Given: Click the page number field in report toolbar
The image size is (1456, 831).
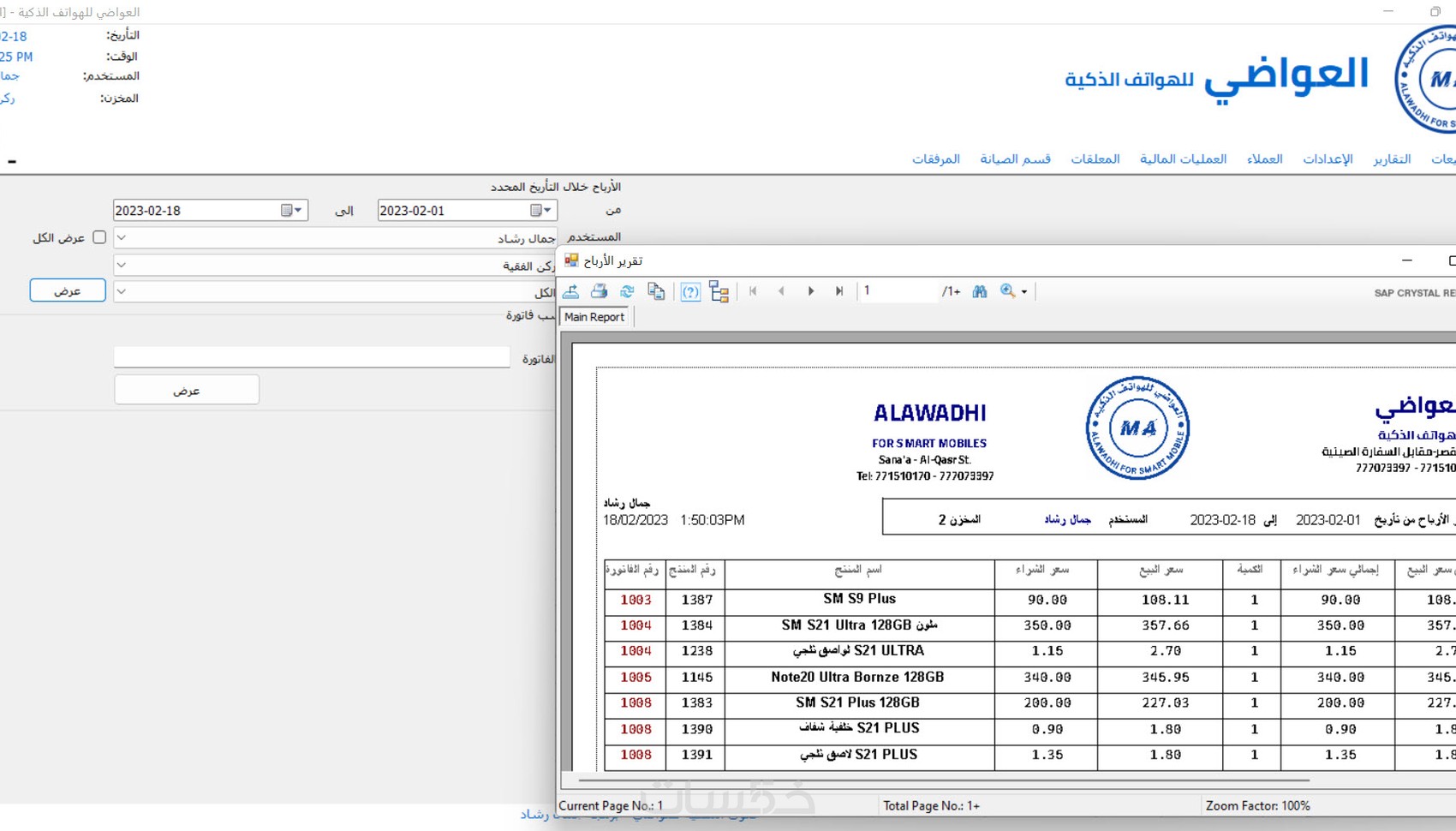Looking at the screenshot, I should (x=898, y=291).
